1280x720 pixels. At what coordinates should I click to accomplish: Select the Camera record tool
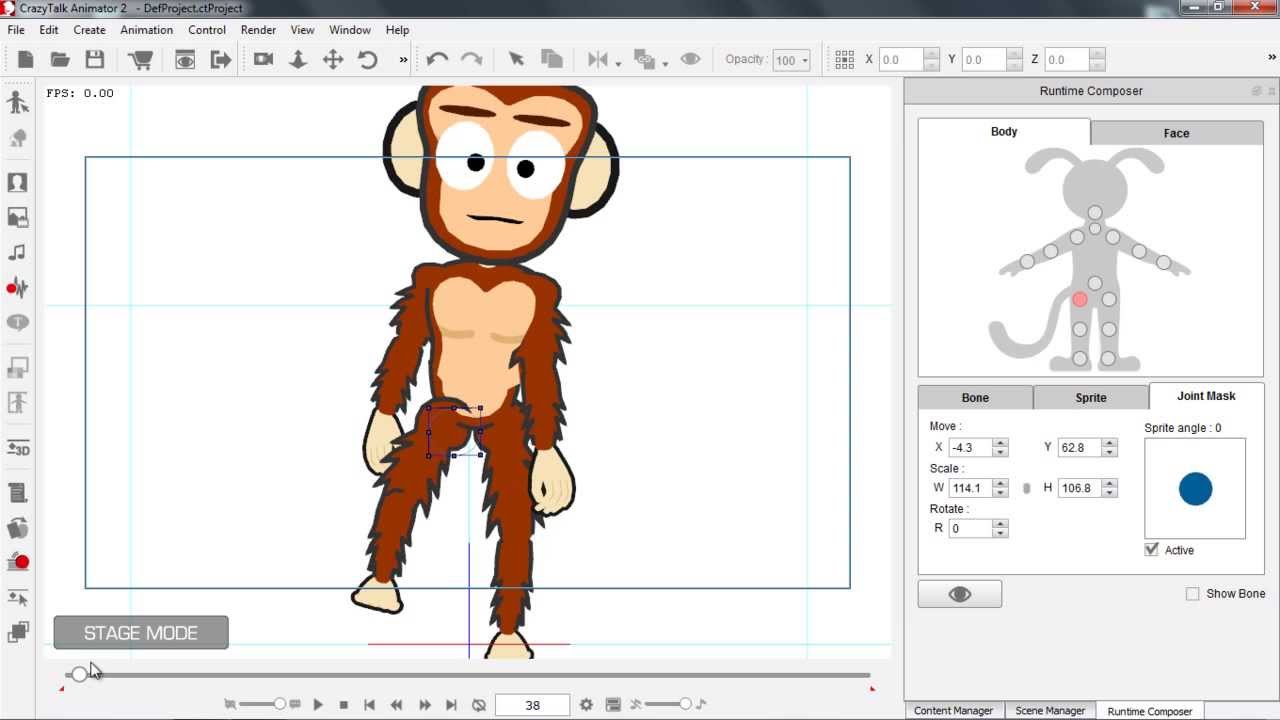click(x=264, y=59)
